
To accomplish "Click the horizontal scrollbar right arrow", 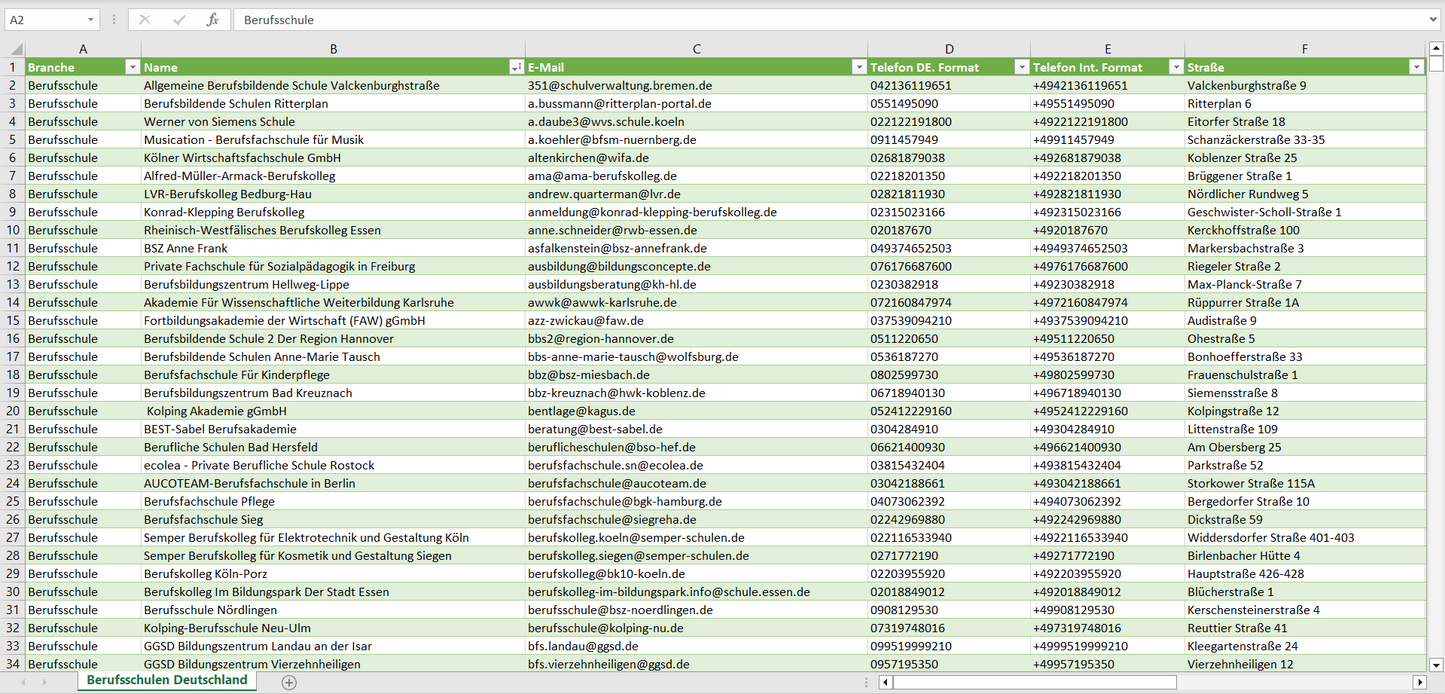I will click(1418, 682).
